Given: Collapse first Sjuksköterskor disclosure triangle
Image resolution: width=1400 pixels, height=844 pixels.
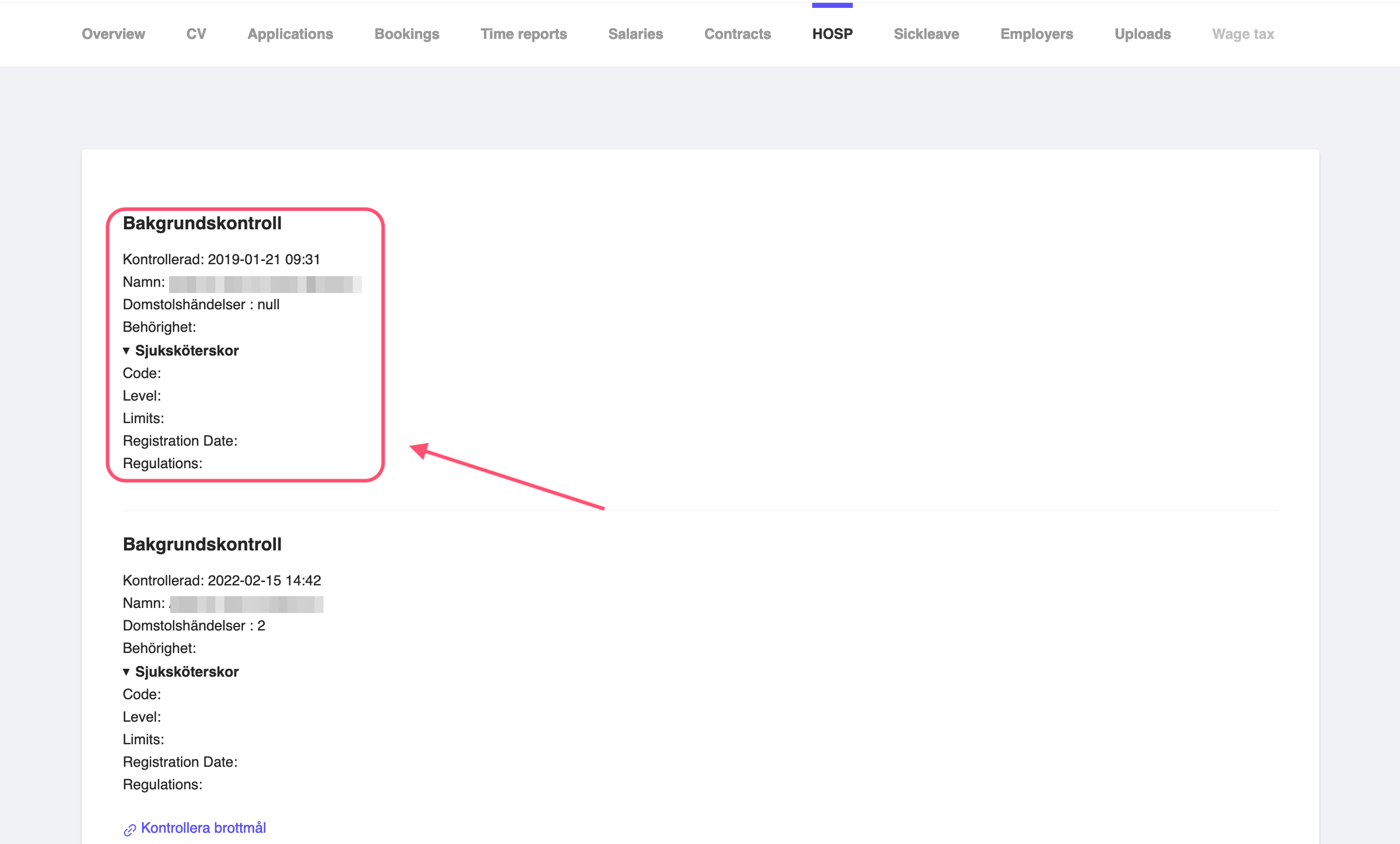Looking at the screenshot, I should pyautogui.click(x=126, y=351).
